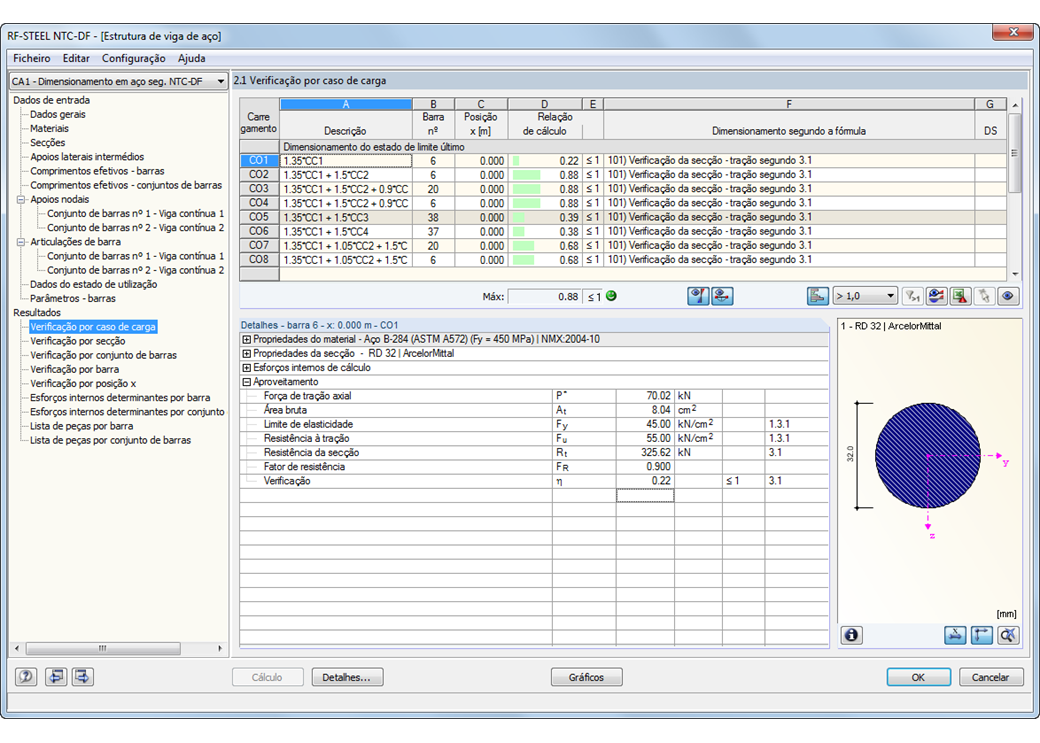Export table to Excel icon
Viewport: 1040px width, 743px height.
(960, 297)
